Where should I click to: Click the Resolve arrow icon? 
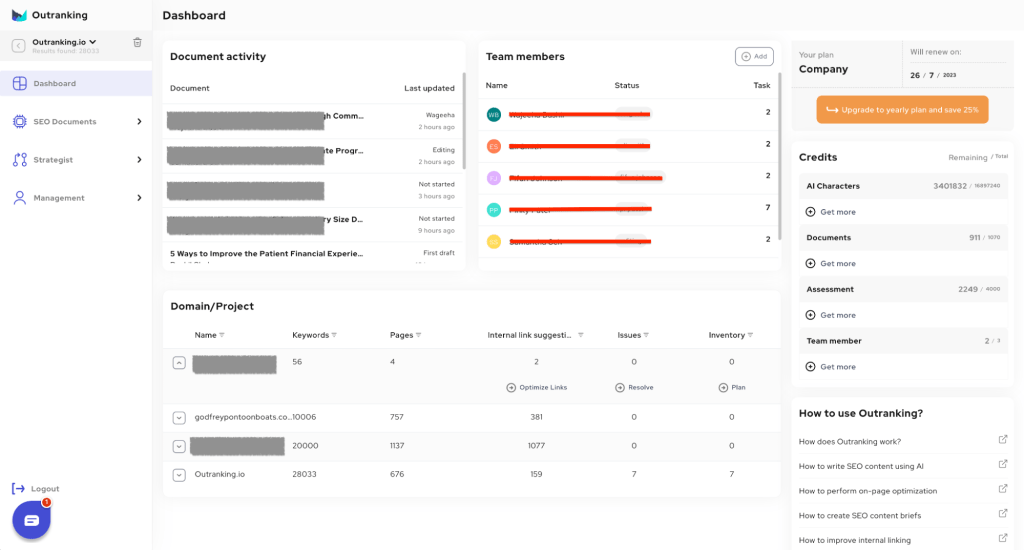[x=620, y=387]
